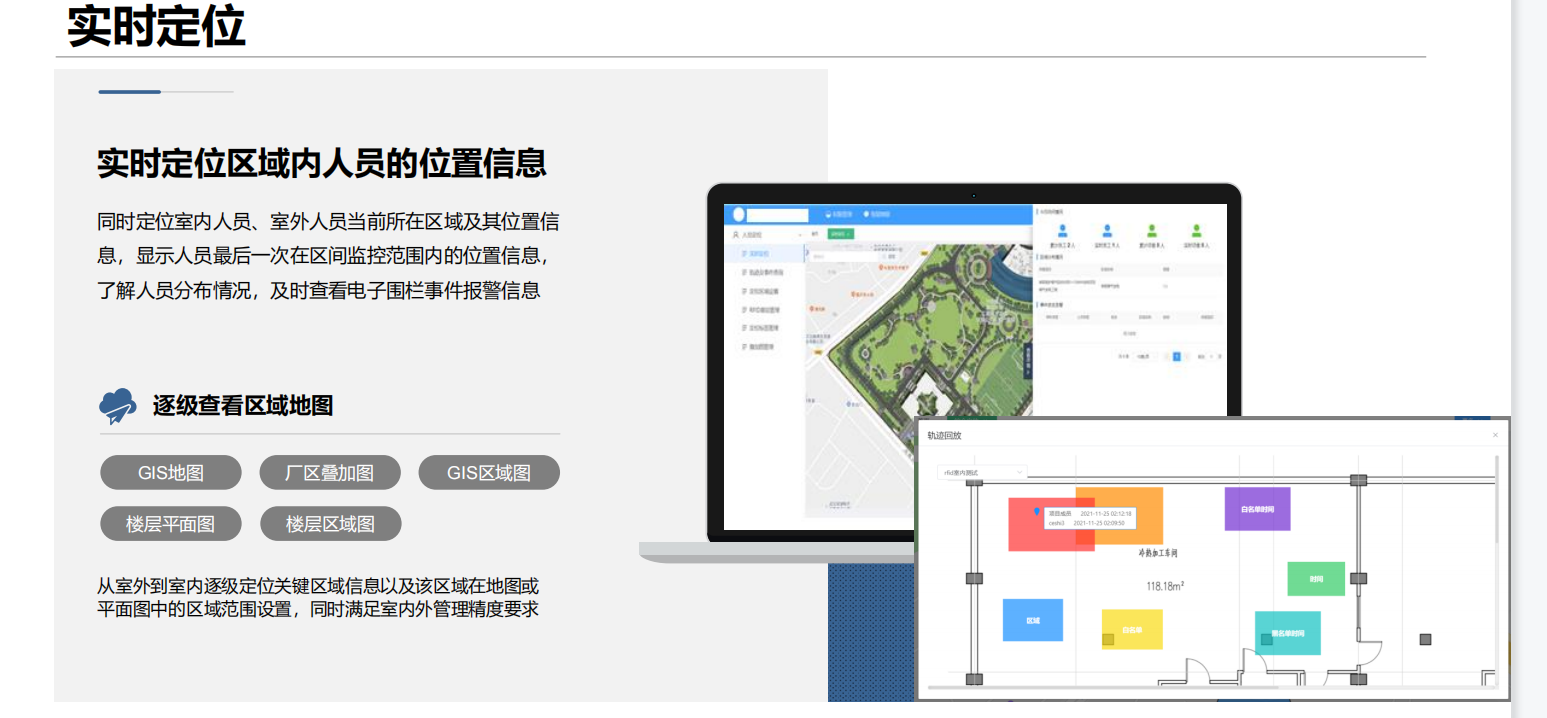
Task: Open the green dropdown button above the map
Action: (841, 234)
